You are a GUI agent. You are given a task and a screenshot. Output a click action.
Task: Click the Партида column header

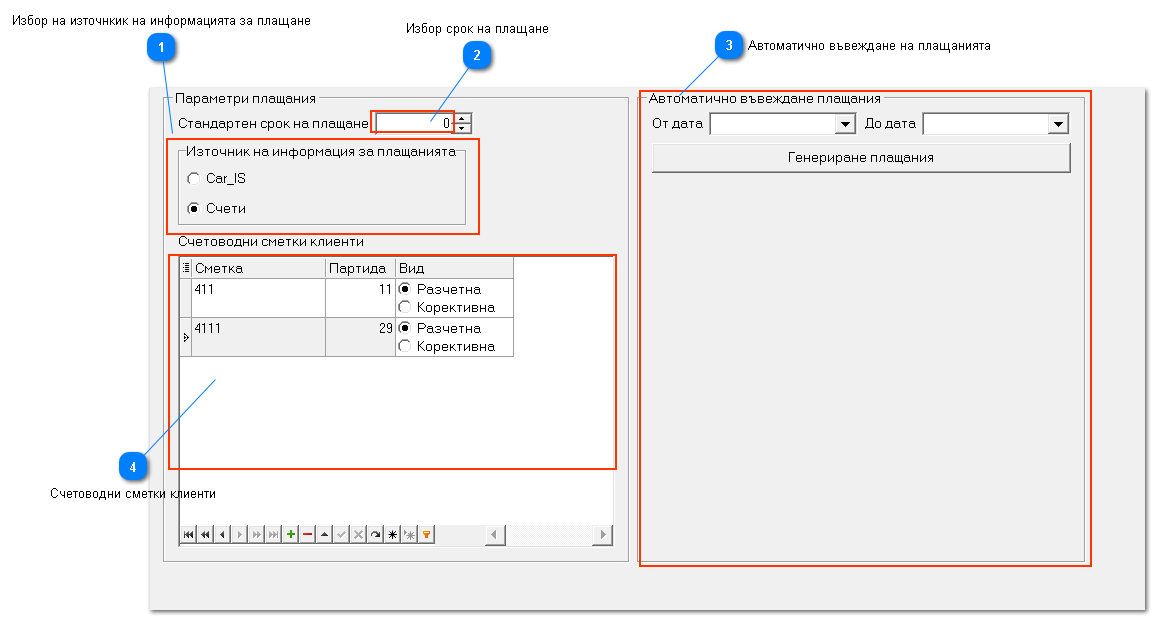tap(360, 269)
